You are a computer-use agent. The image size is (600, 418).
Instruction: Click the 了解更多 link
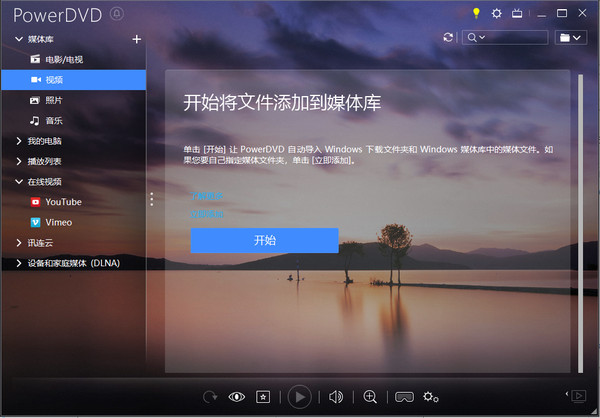pyautogui.click(x=207, y=195)
